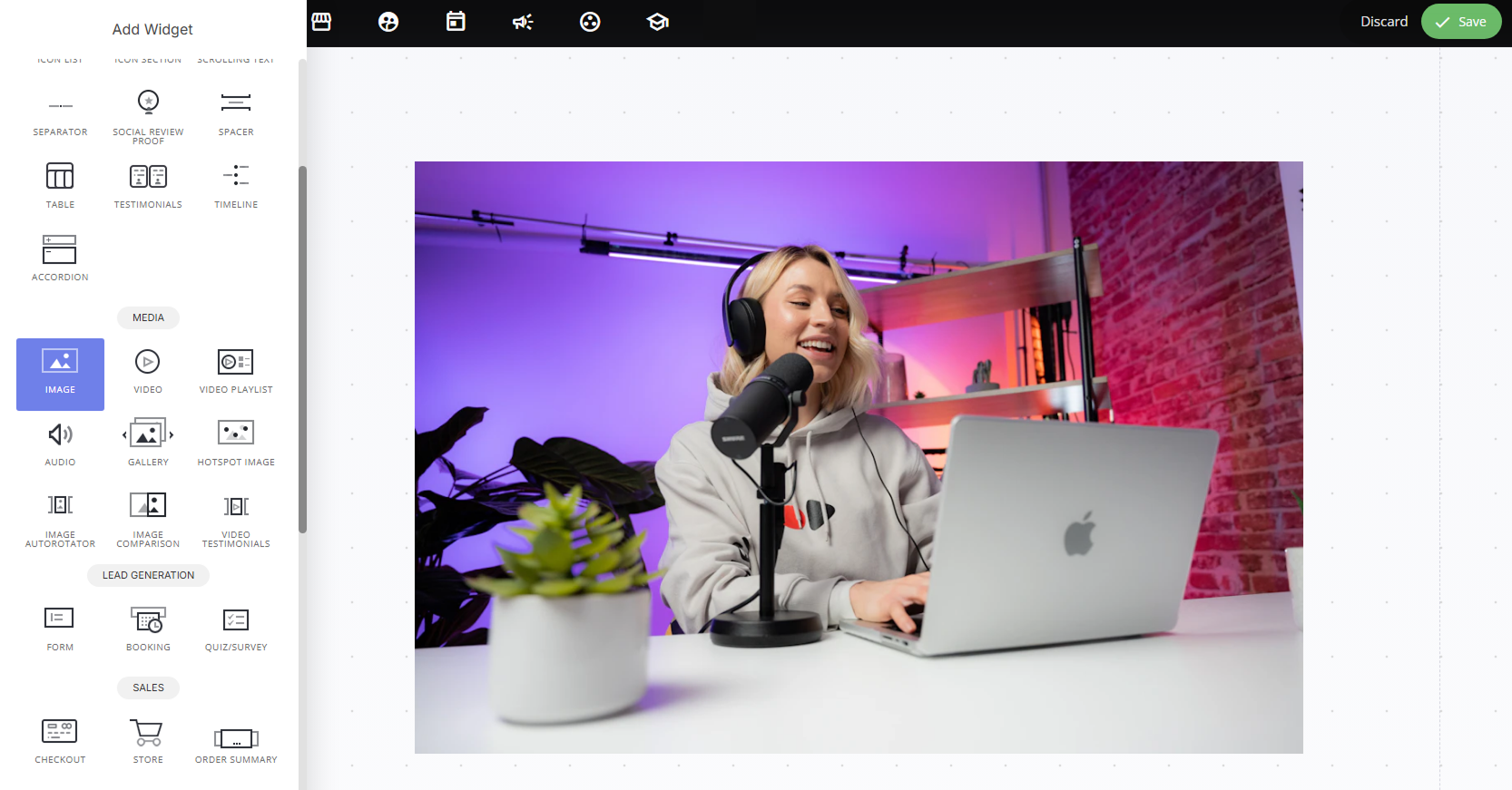Pick the Audio widget
This screenshot has height=790, width=1512.
point(60,446)
